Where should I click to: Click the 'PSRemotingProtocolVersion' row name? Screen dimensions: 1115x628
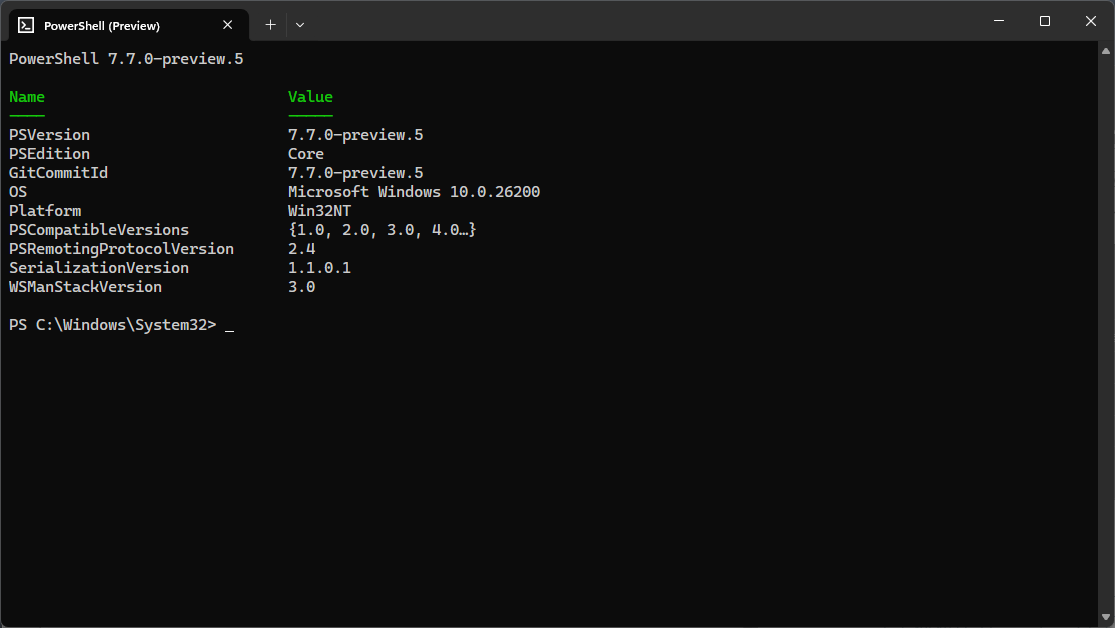pyautogui.click(x=121, y=249)
